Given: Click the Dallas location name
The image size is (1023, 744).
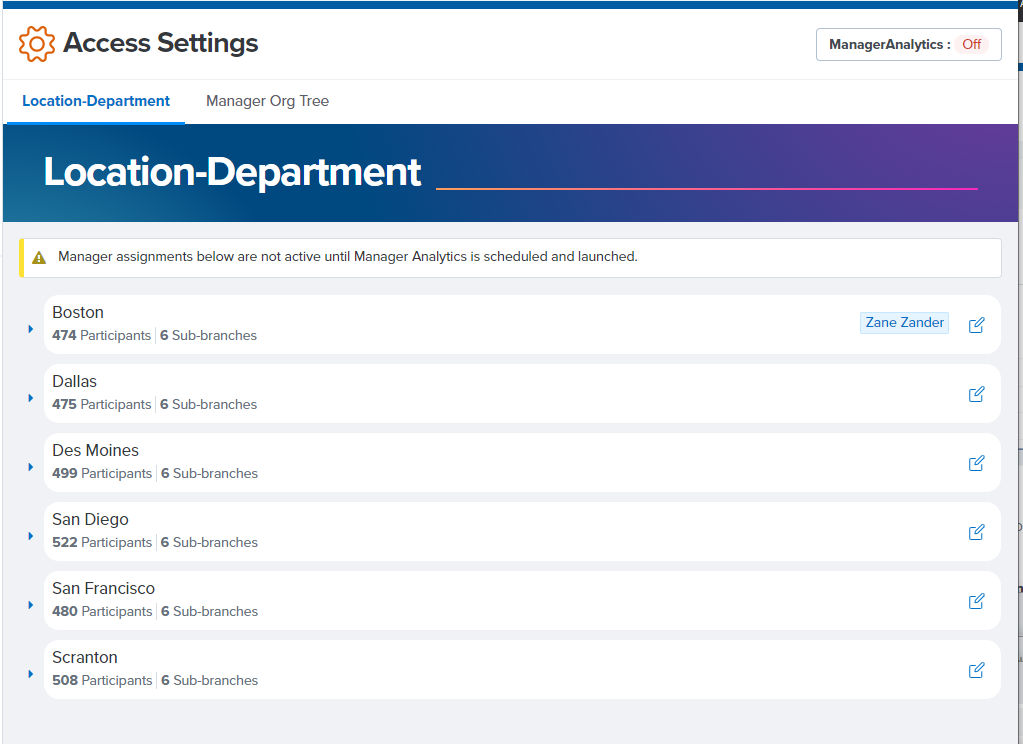Looking at the screenshot, I should (74, 382).
